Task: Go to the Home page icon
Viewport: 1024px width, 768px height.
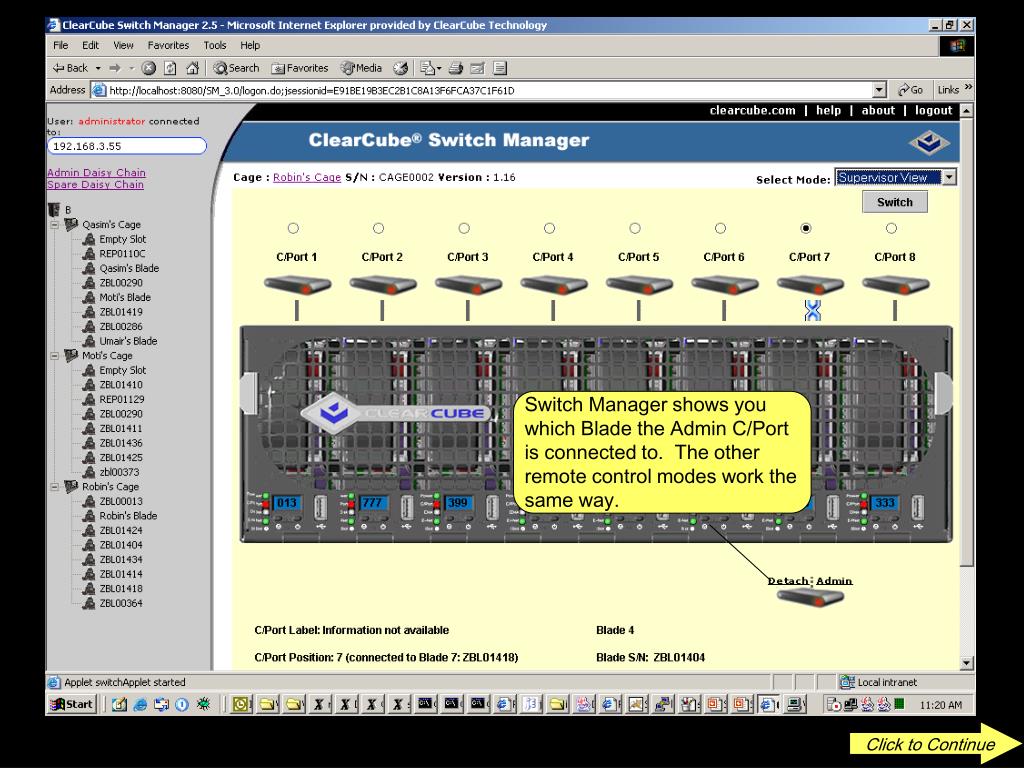Action: pos(192,68)
